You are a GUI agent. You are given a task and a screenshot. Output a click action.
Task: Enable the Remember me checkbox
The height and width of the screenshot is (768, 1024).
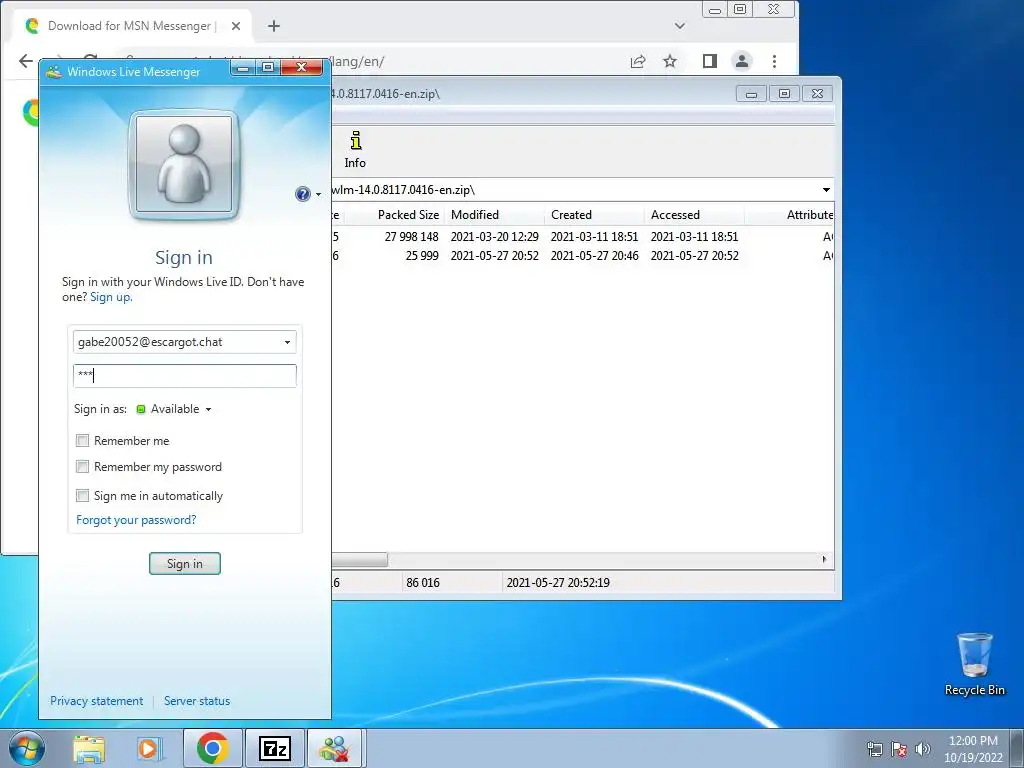click(82, 441)
